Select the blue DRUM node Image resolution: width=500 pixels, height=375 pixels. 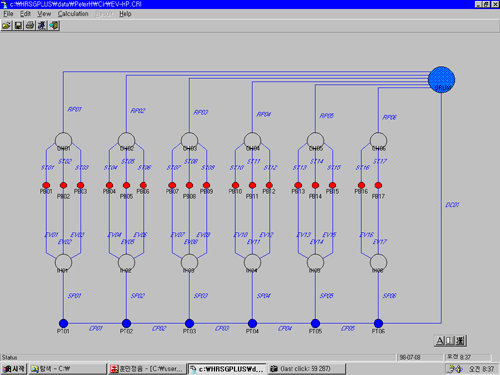click(441, 80)
